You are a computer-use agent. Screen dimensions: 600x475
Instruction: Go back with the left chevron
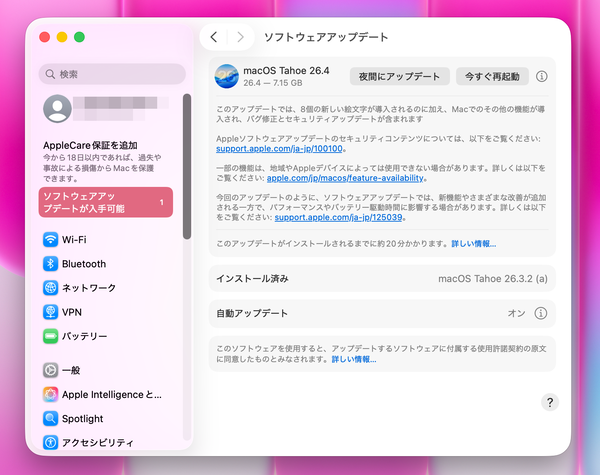click(x=214, y=37)
